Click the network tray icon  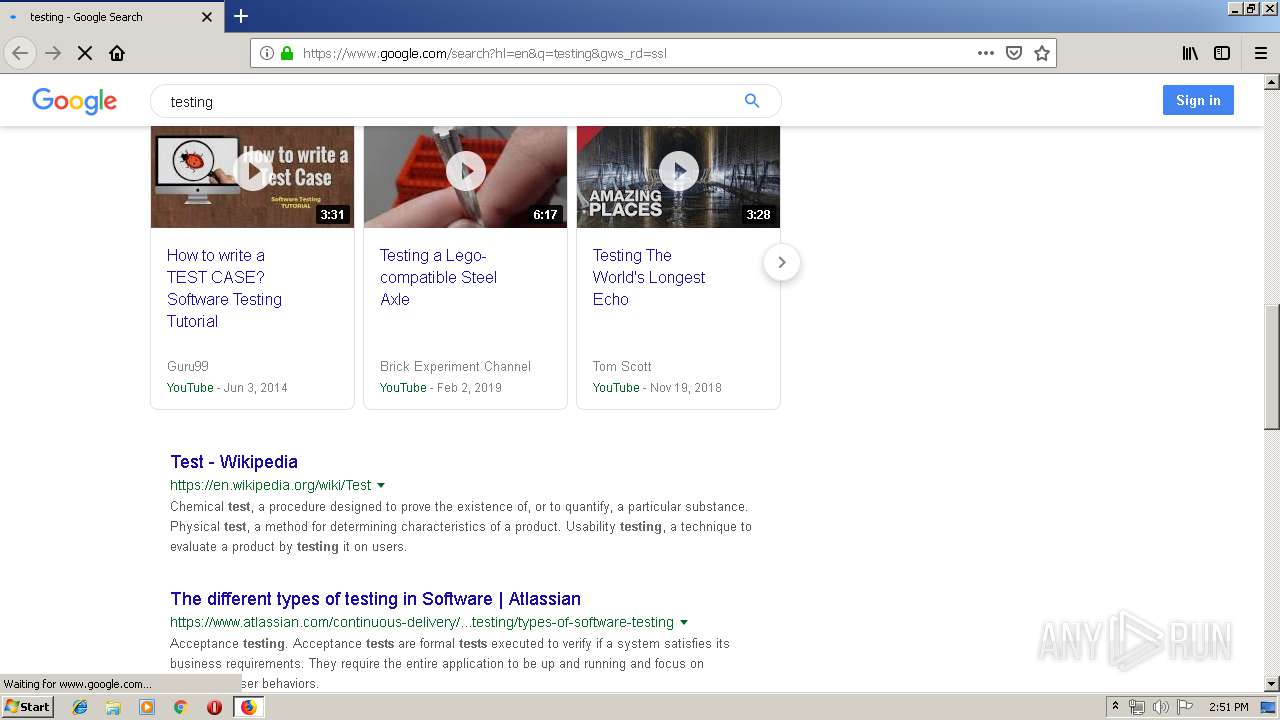click(x=1137, y=707)
